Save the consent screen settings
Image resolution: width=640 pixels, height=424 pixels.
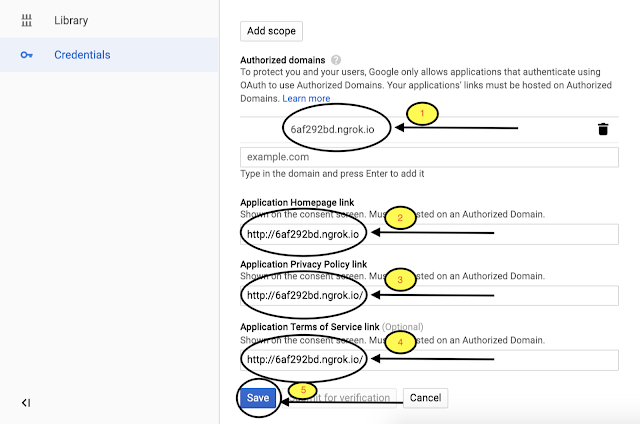(x=258, y=397)
